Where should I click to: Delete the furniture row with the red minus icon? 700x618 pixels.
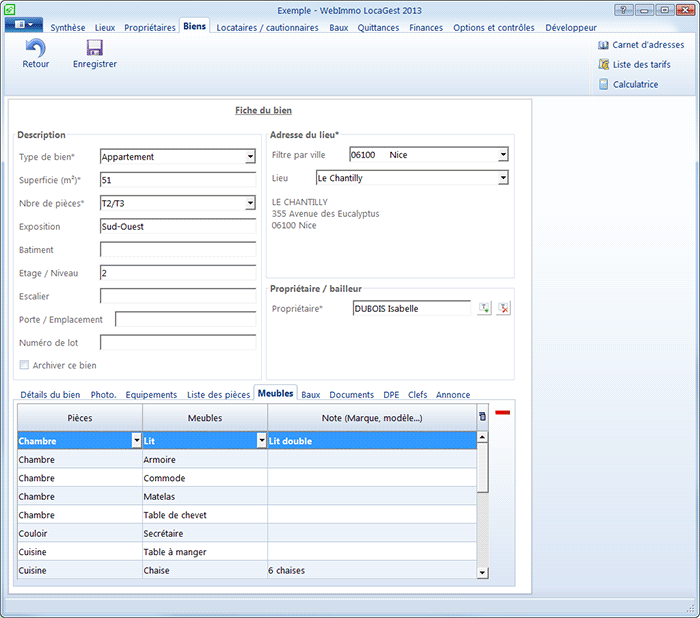click(x=503, y=413)
